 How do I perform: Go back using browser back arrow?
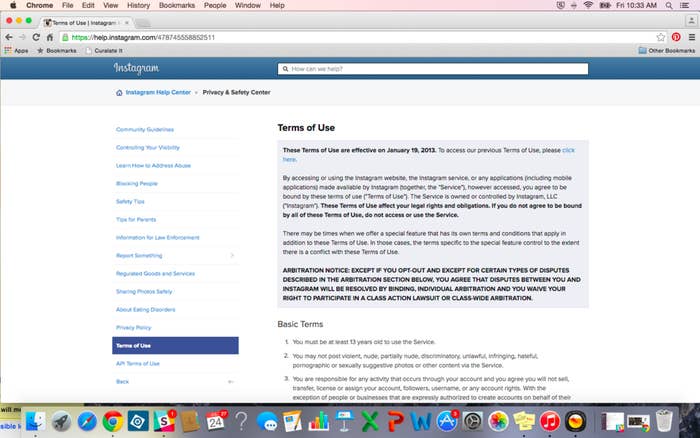[8, 38]
